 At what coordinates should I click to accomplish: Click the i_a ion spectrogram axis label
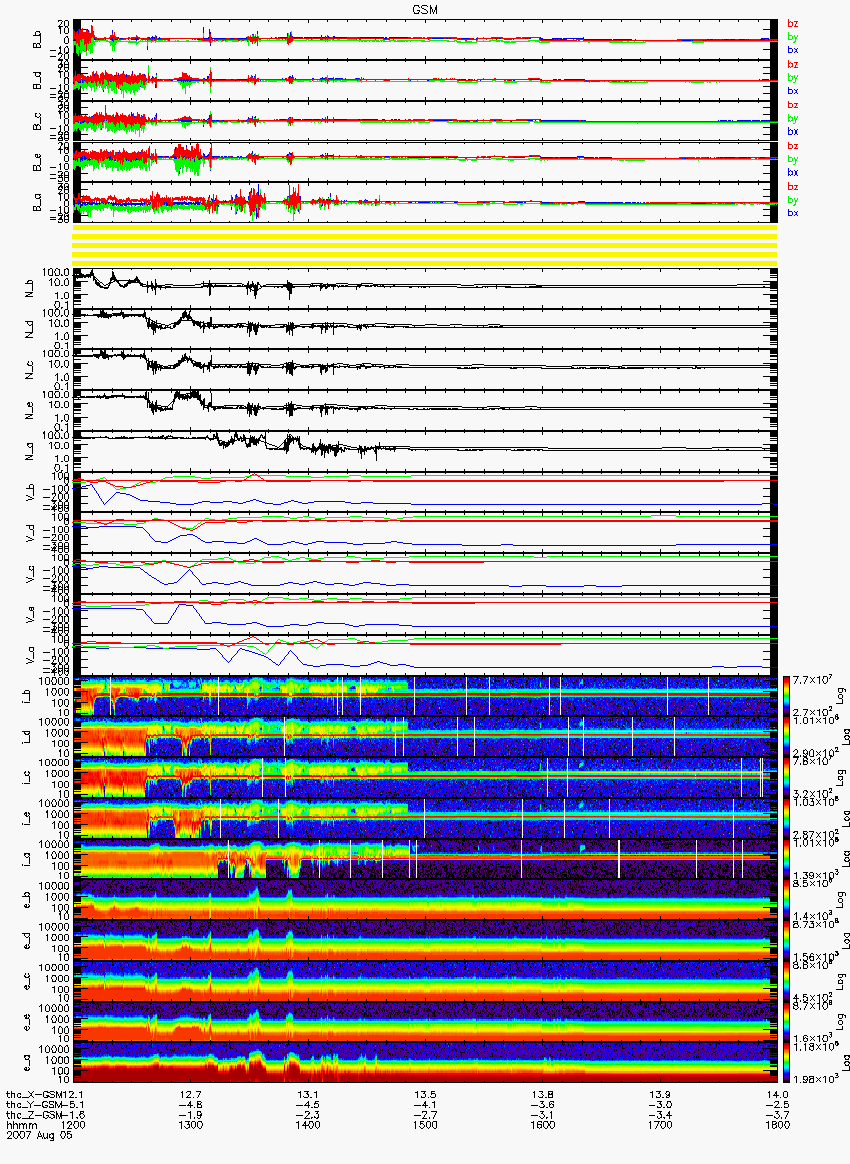point(25,859)
